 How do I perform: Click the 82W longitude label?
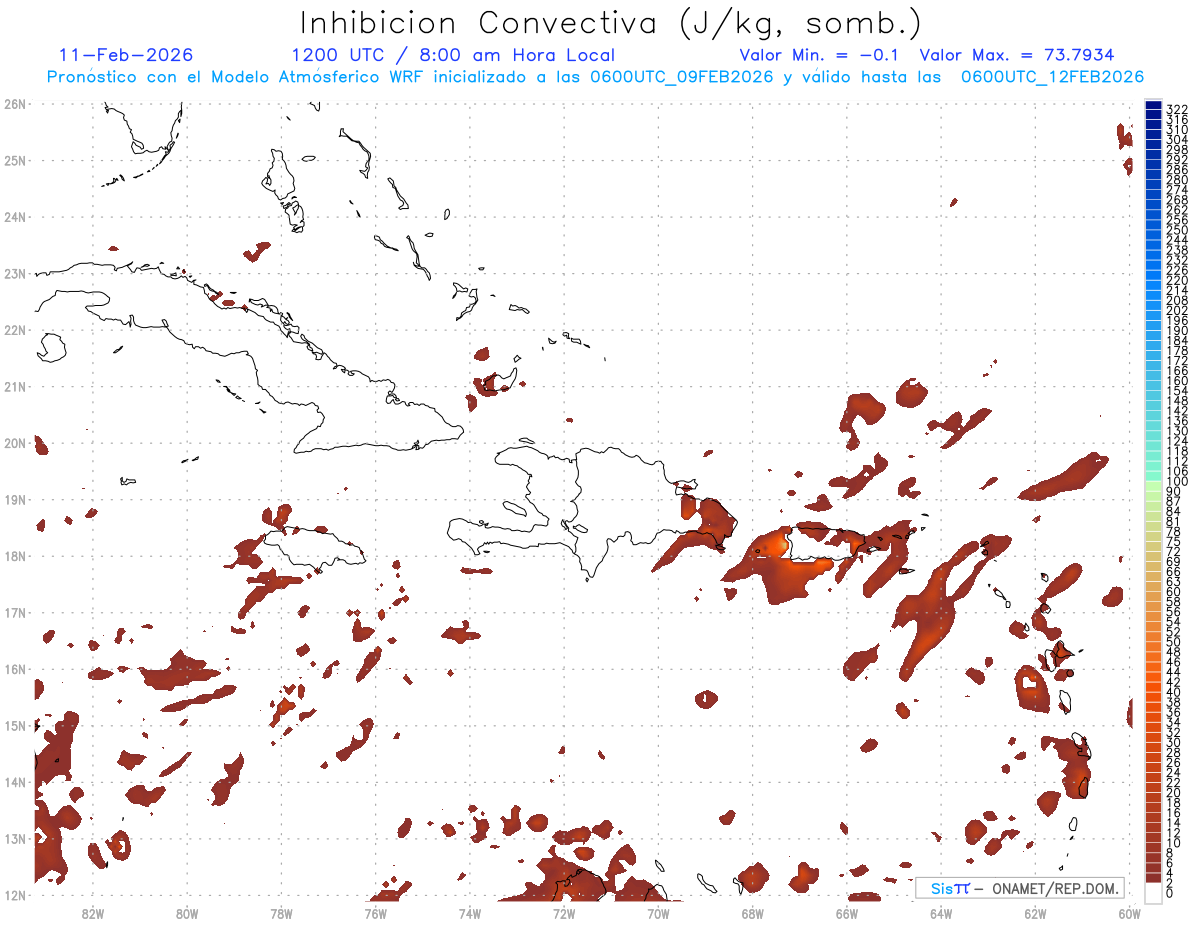93,913
